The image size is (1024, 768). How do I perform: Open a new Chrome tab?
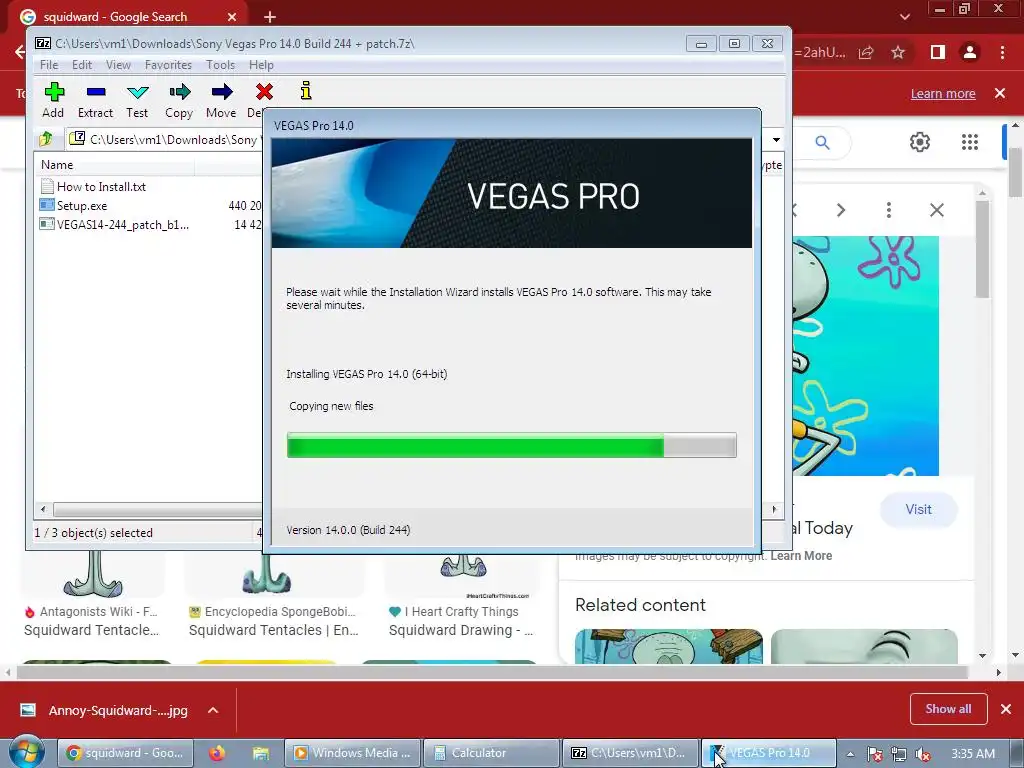270,17
